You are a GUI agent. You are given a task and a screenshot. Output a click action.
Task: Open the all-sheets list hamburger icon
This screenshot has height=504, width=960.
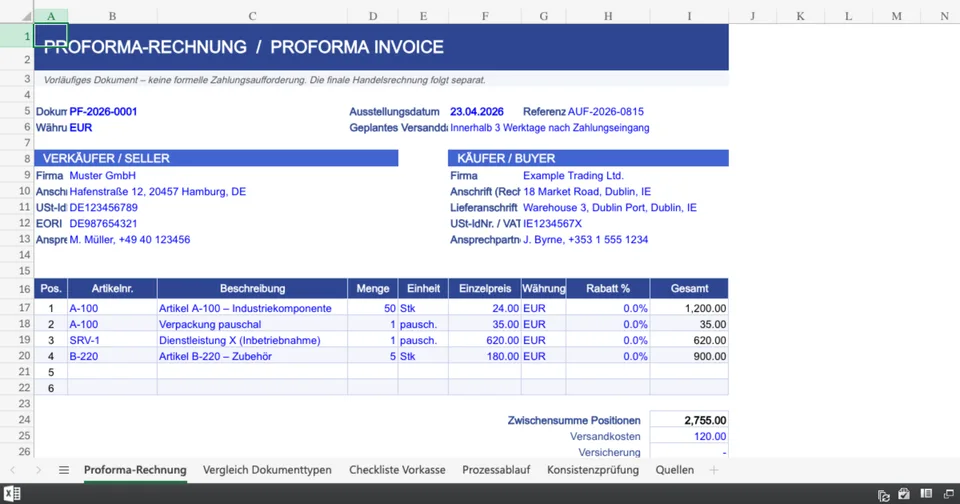coord(64,470)
